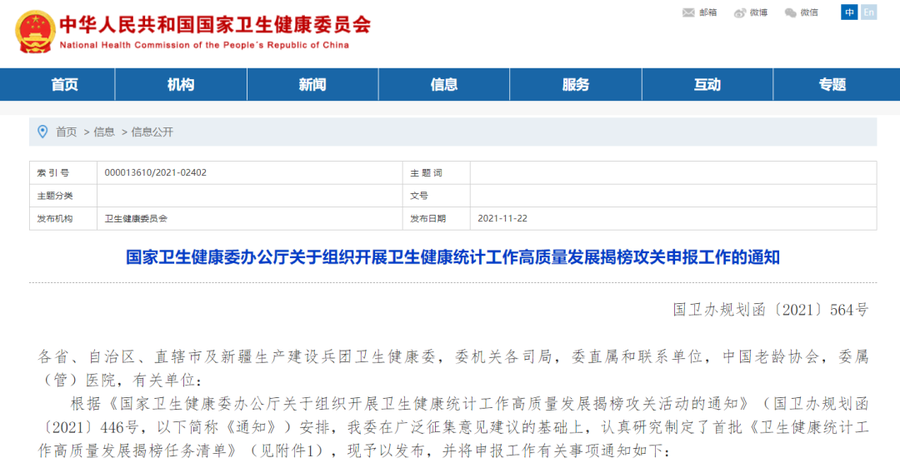
Task: Click line containing 〔2021〕446号
Action: pyautogui.click(x=453, y=427)
